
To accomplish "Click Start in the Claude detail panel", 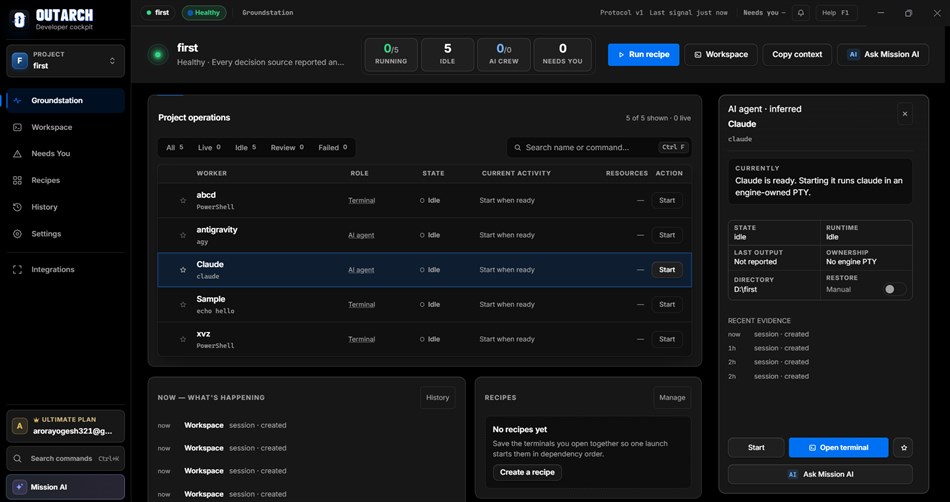I will 756,448.
